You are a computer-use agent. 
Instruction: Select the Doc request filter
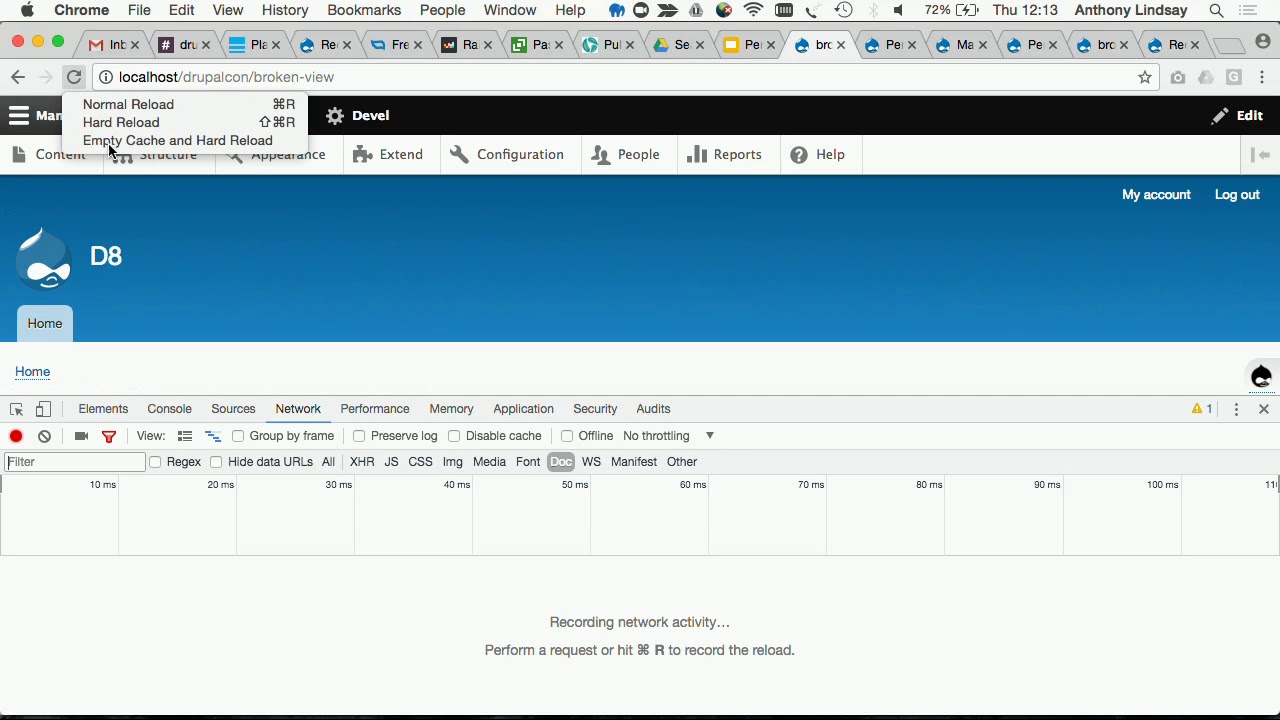click(x=561, y=462)
